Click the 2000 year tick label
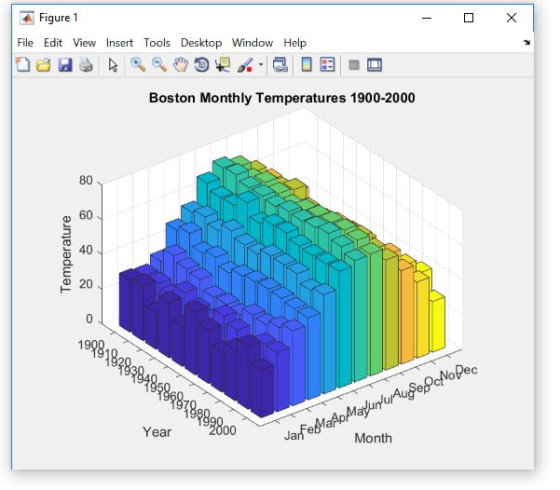This screenshot has height=490, width=560. (x=222, y=430)
